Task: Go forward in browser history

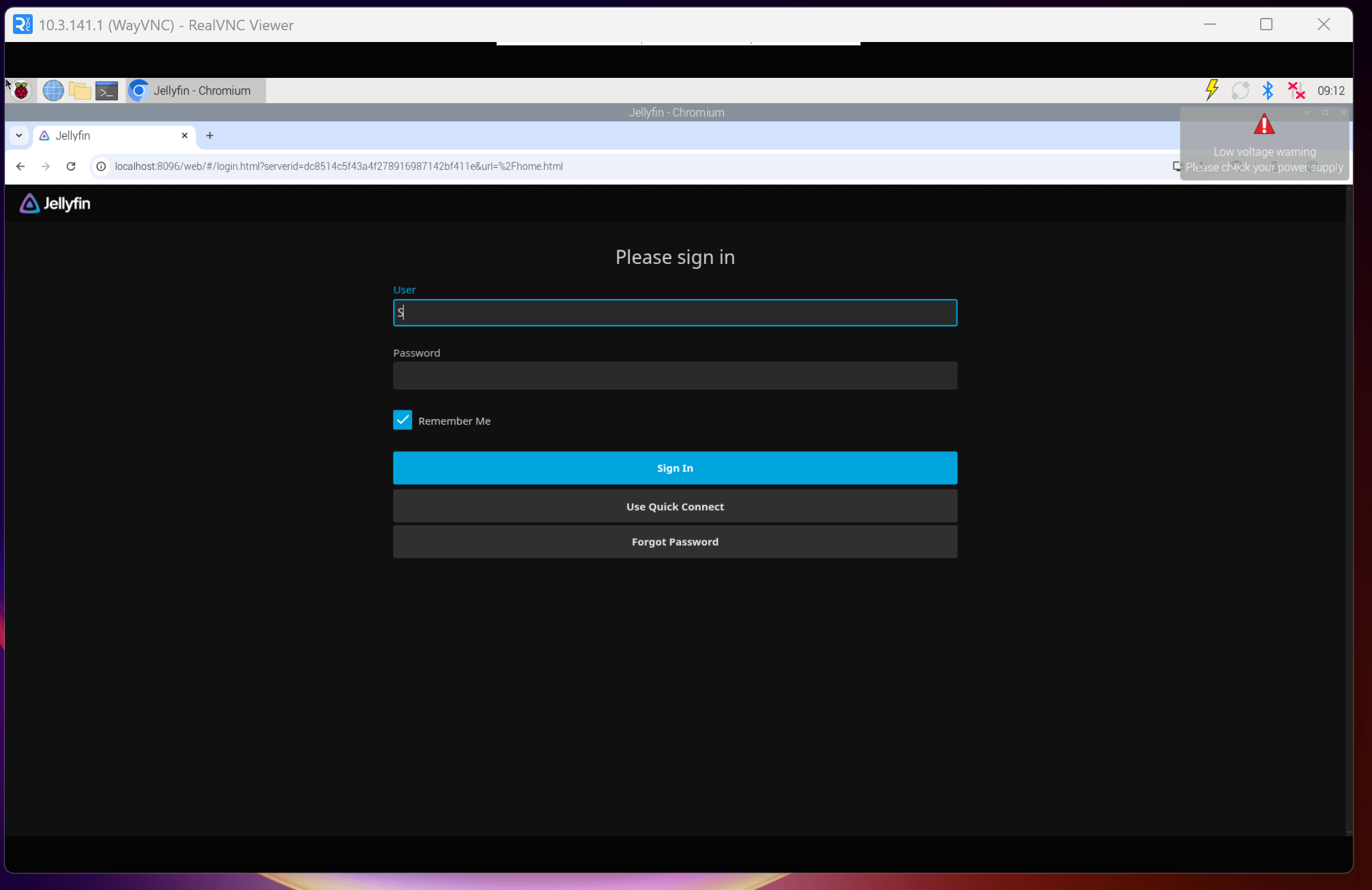Action: point(46,166)
